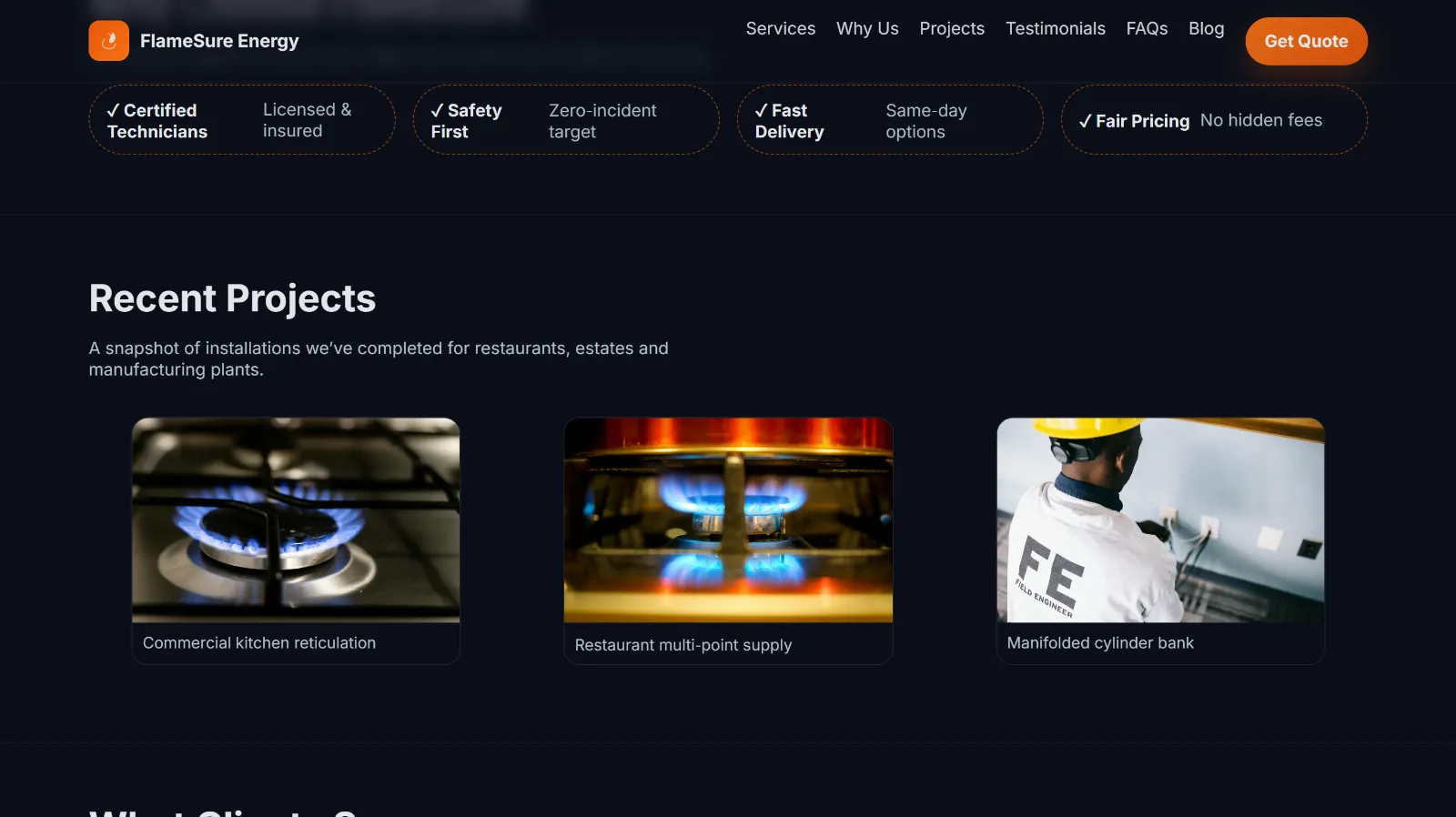The height and width of the screenshot is (817, 1456).
Task: Click the Commercial kitchen reticulation caption
Action: tap(259, 643)
